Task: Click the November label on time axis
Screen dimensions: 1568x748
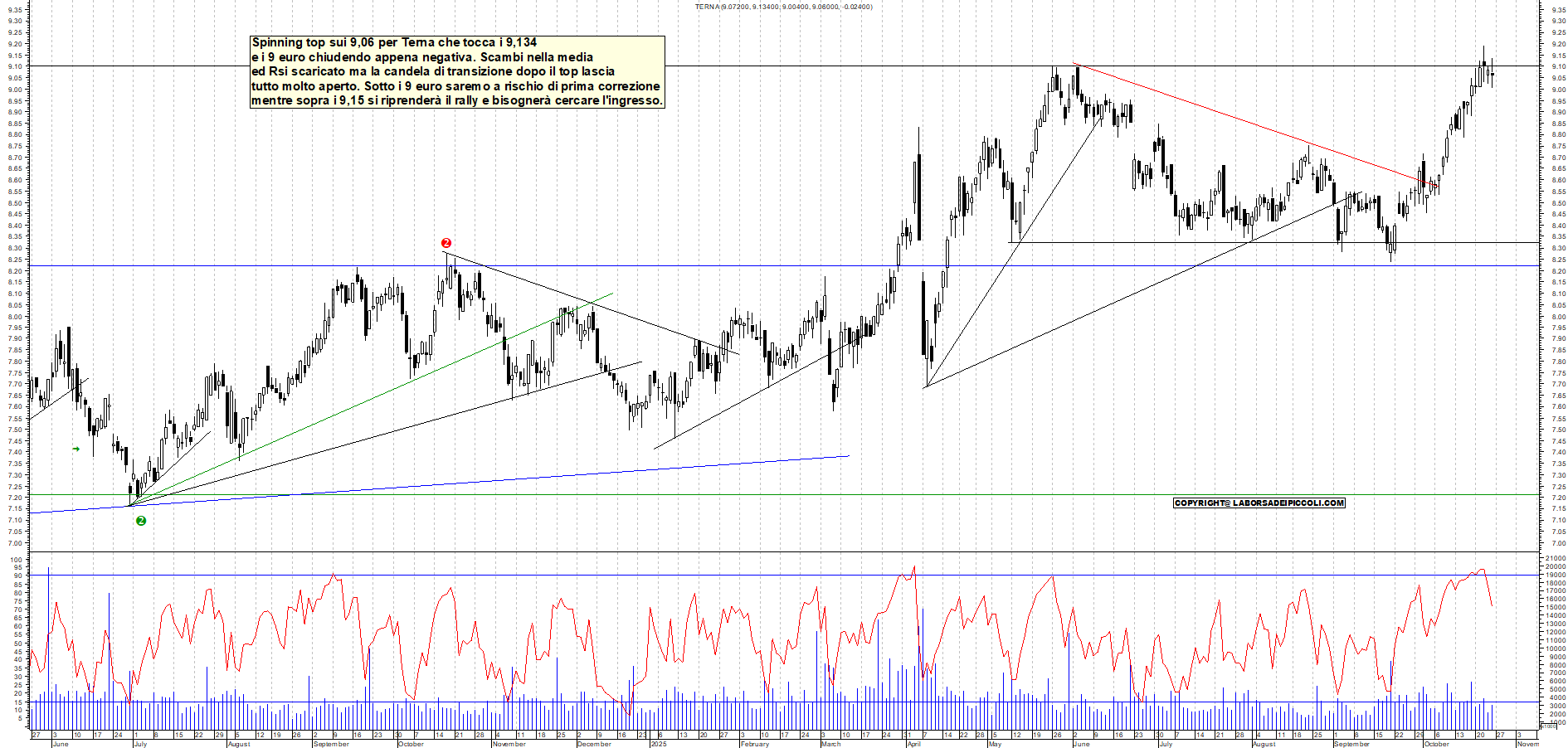Action: (x=509, y=744)
